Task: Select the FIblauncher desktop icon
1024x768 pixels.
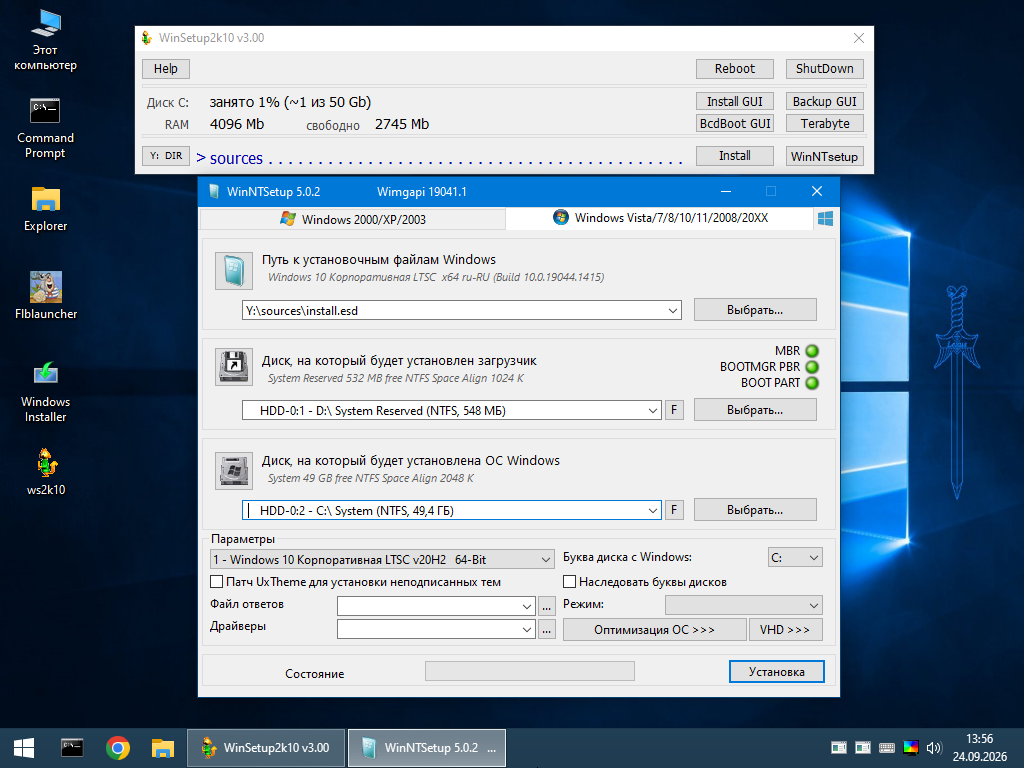Action: [x=46, y=296]
